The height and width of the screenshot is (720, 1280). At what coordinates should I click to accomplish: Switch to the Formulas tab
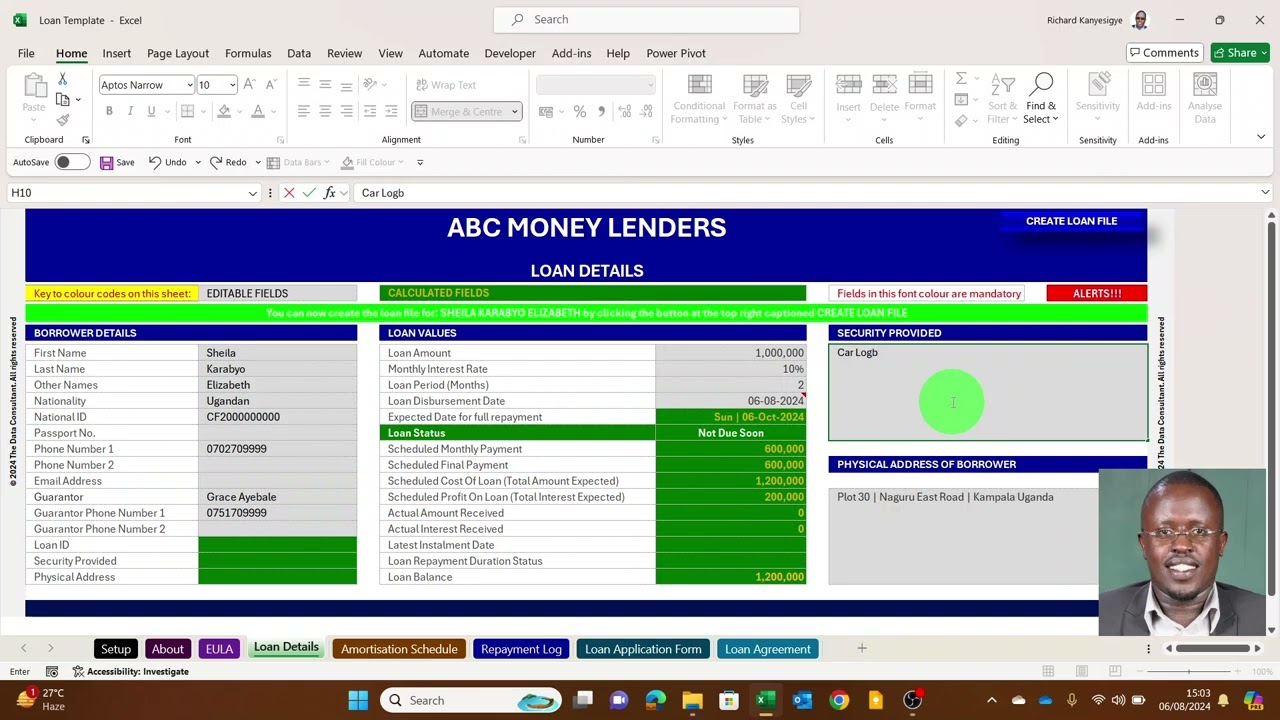(248, 53)
